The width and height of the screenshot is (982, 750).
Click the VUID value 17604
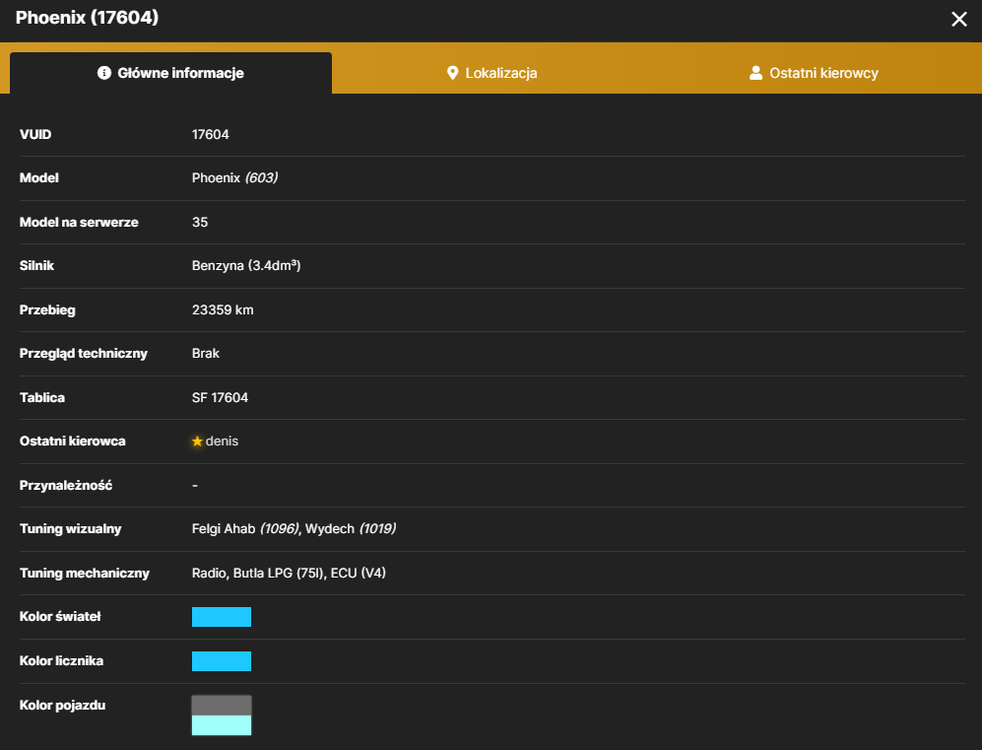click(210, 135)
